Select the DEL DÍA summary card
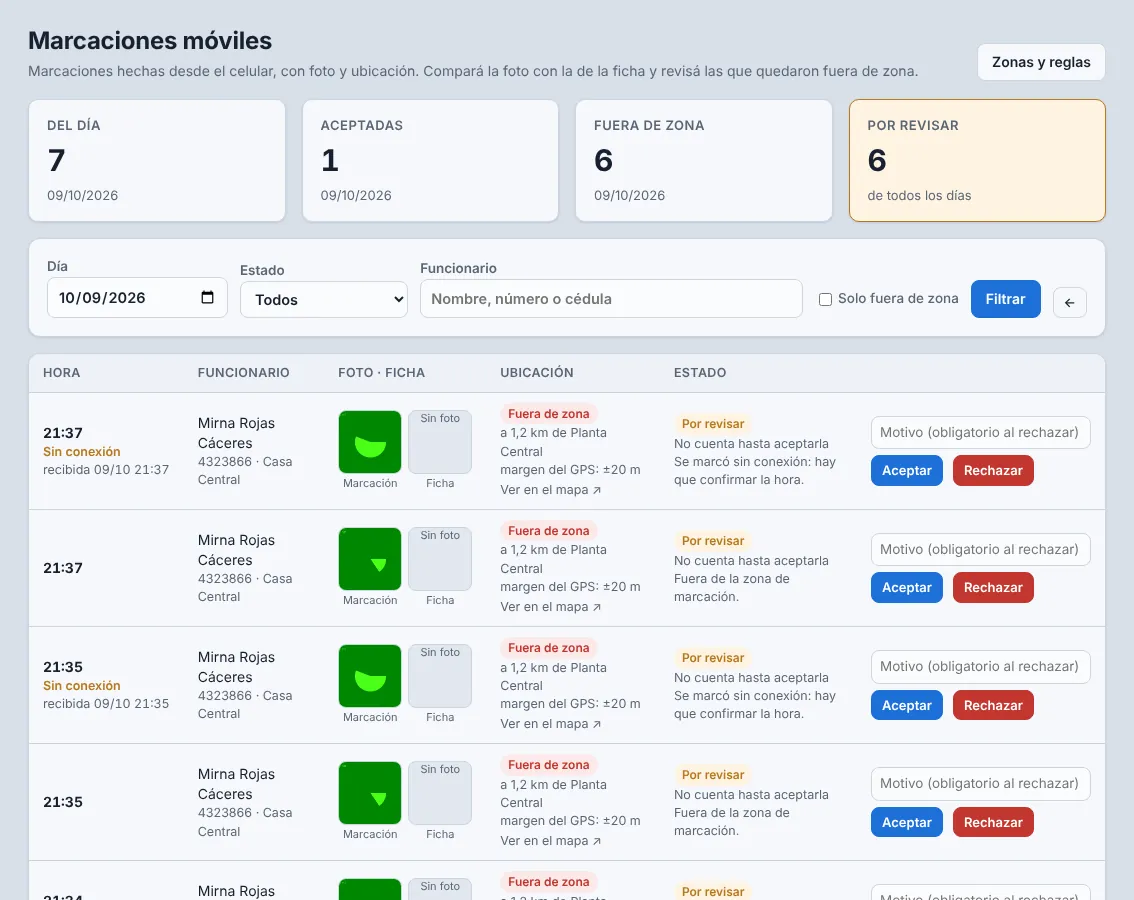The height and width of the screenshot is (900, 1134). click(157, 161)
